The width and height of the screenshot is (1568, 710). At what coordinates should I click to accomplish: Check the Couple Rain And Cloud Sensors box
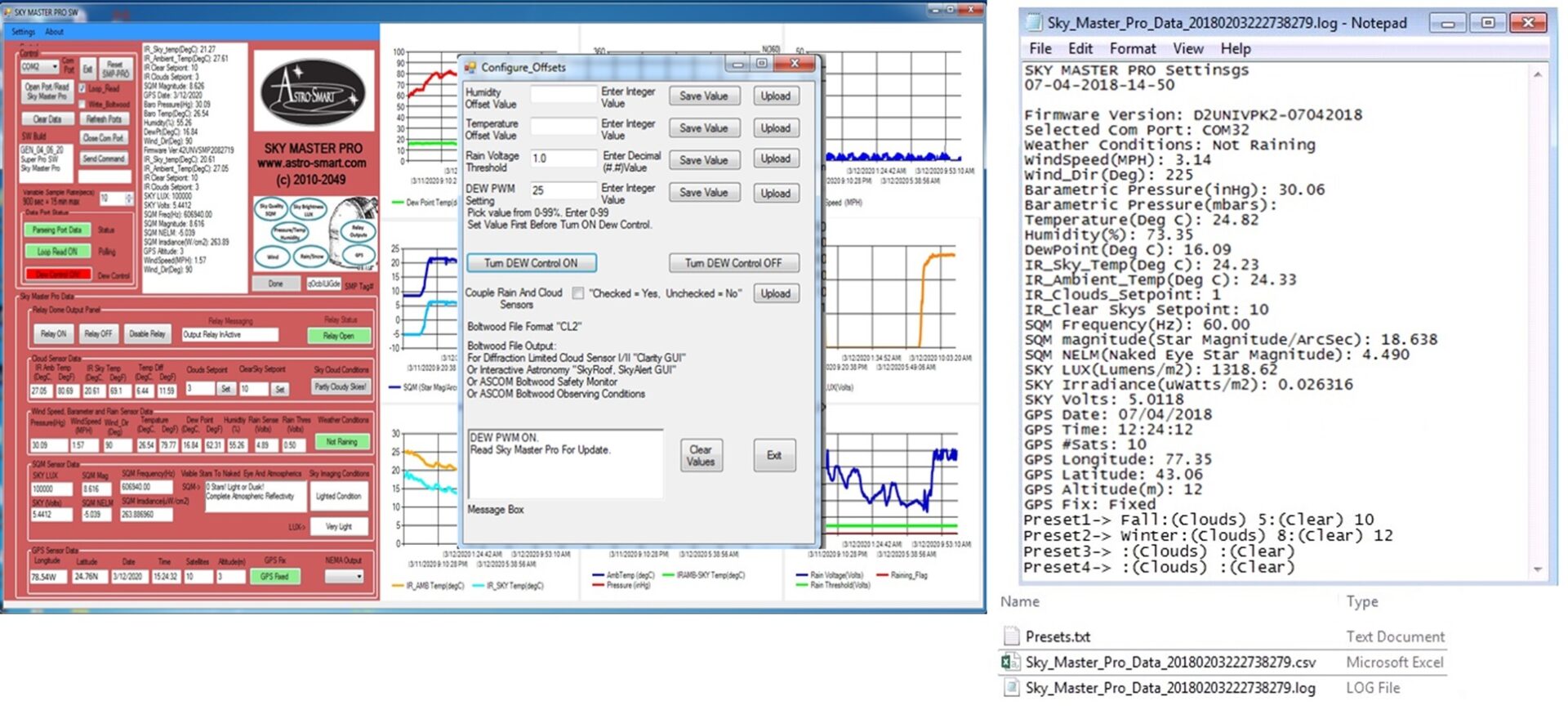tap(577, 293)
